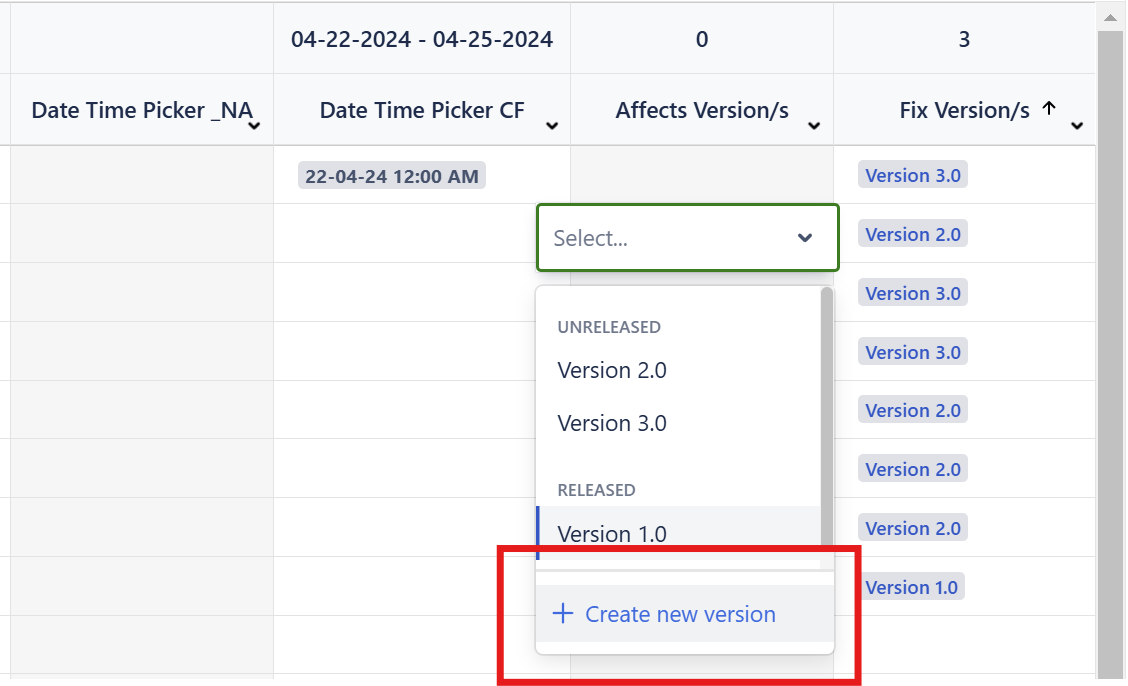Image resolution: width=1128 pixels, height=686 pixels.
Task: Toggle the chevron inside the Select... combo box
Action: [x=805, y=238]
